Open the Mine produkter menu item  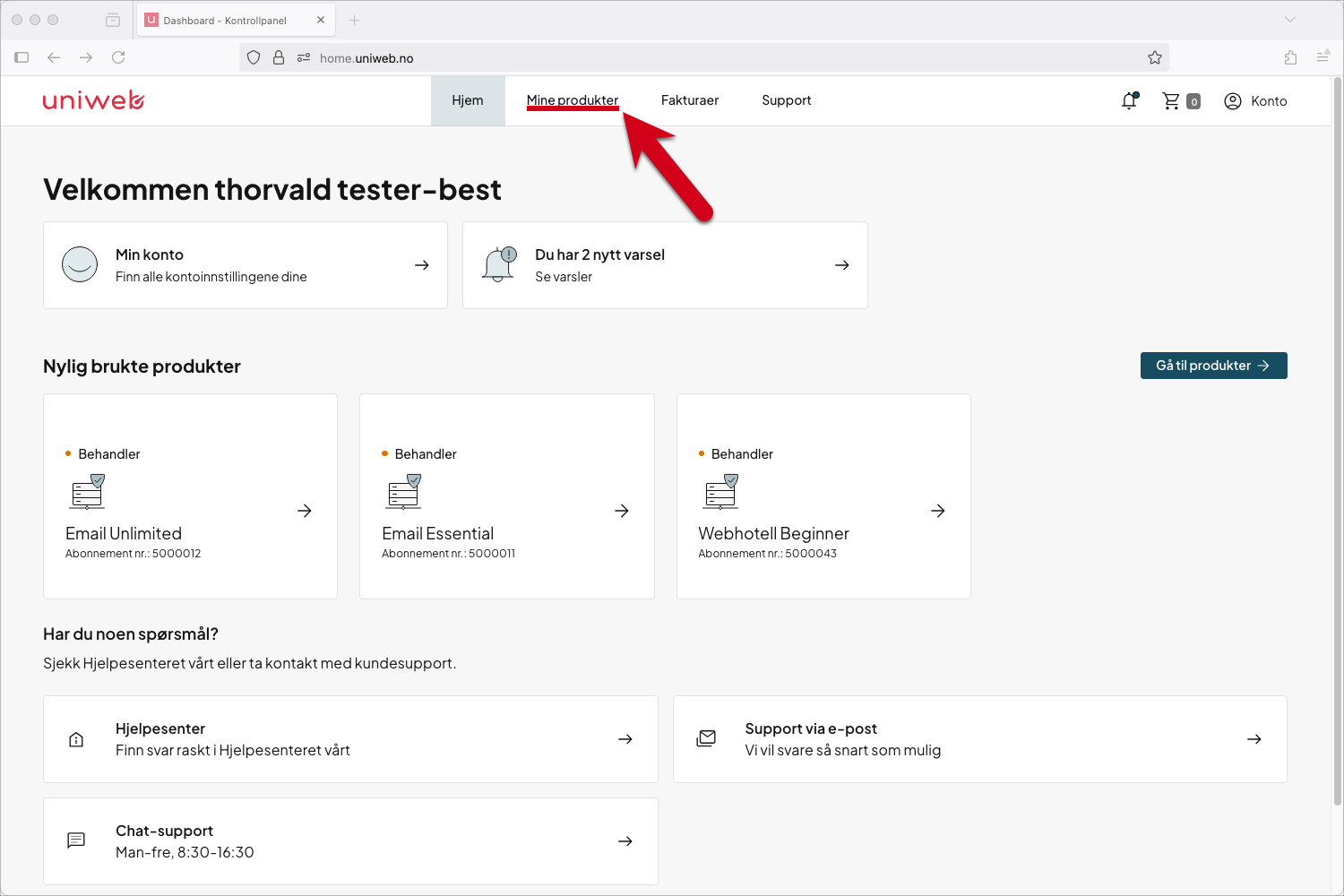[573, 100]
